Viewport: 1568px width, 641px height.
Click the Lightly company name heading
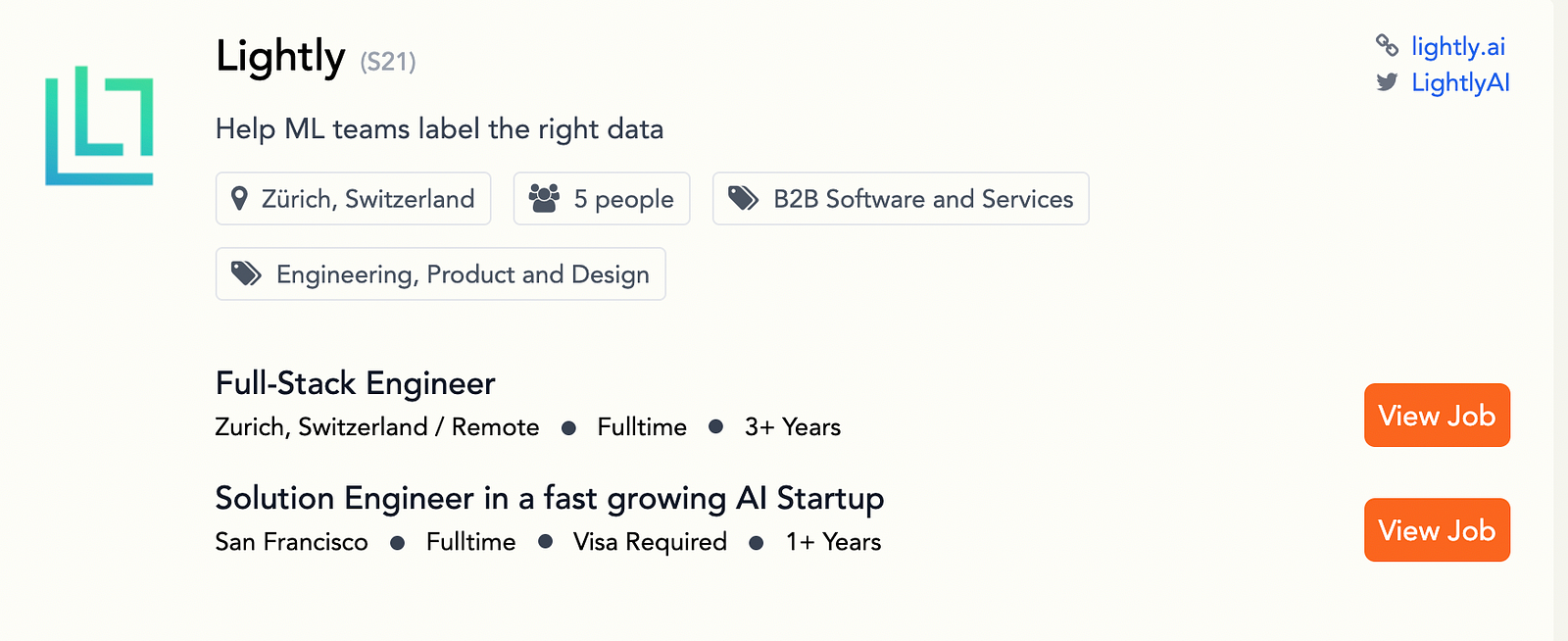(280, 57)
